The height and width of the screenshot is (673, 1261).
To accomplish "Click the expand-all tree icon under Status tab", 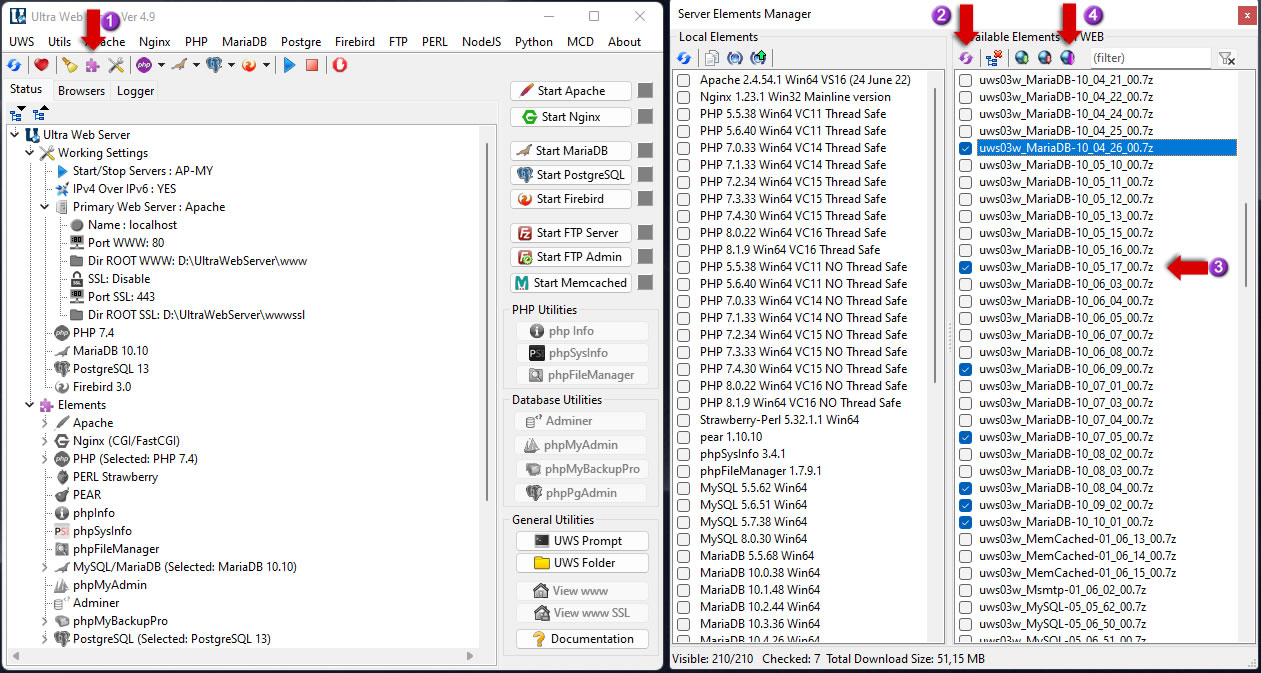I will (x=17, y=115).
